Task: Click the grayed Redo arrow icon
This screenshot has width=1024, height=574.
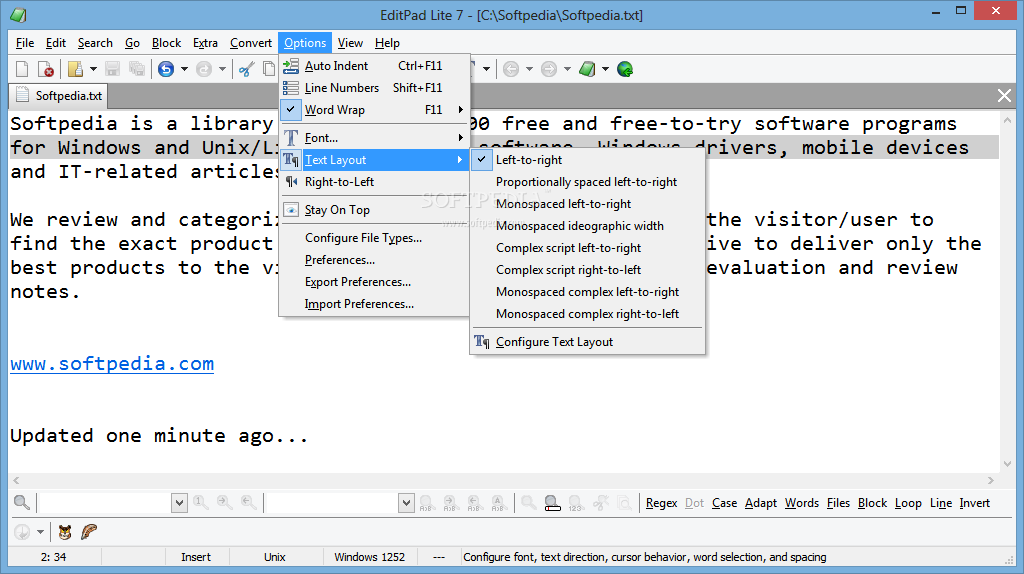Action: pyautogui.click(x=204, y=69)
